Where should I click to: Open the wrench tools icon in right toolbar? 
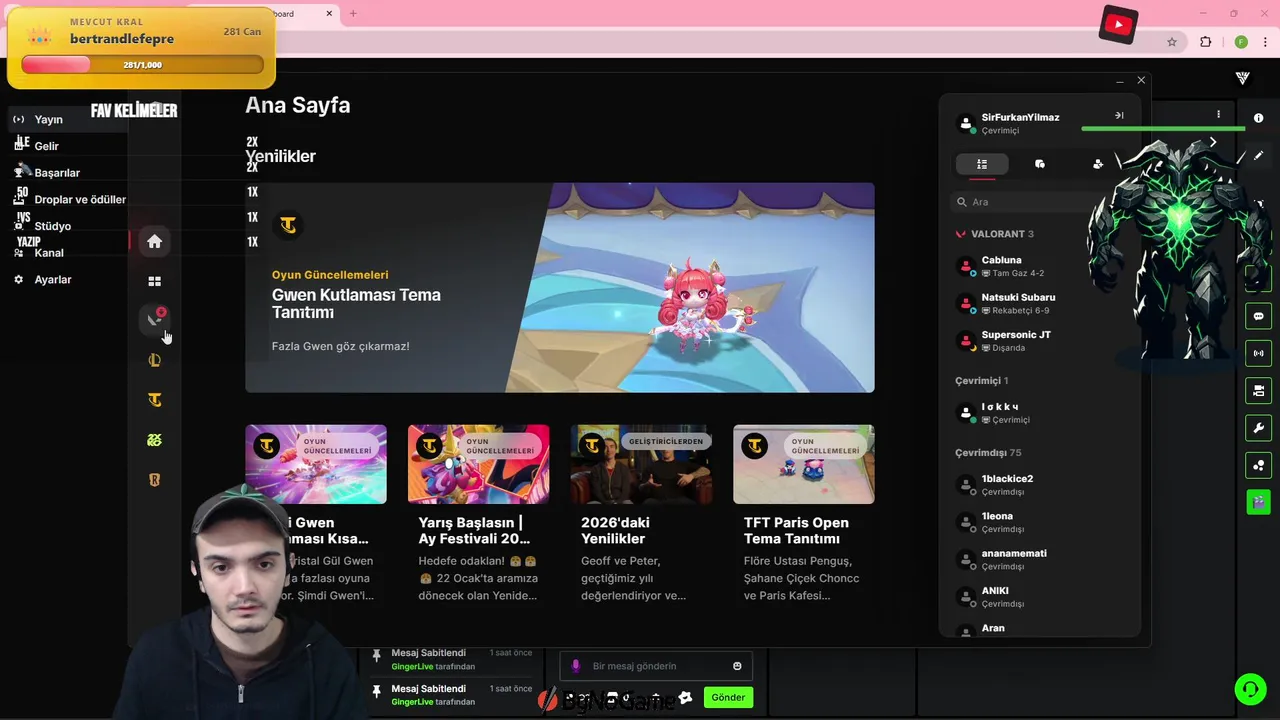[1258, 428]
